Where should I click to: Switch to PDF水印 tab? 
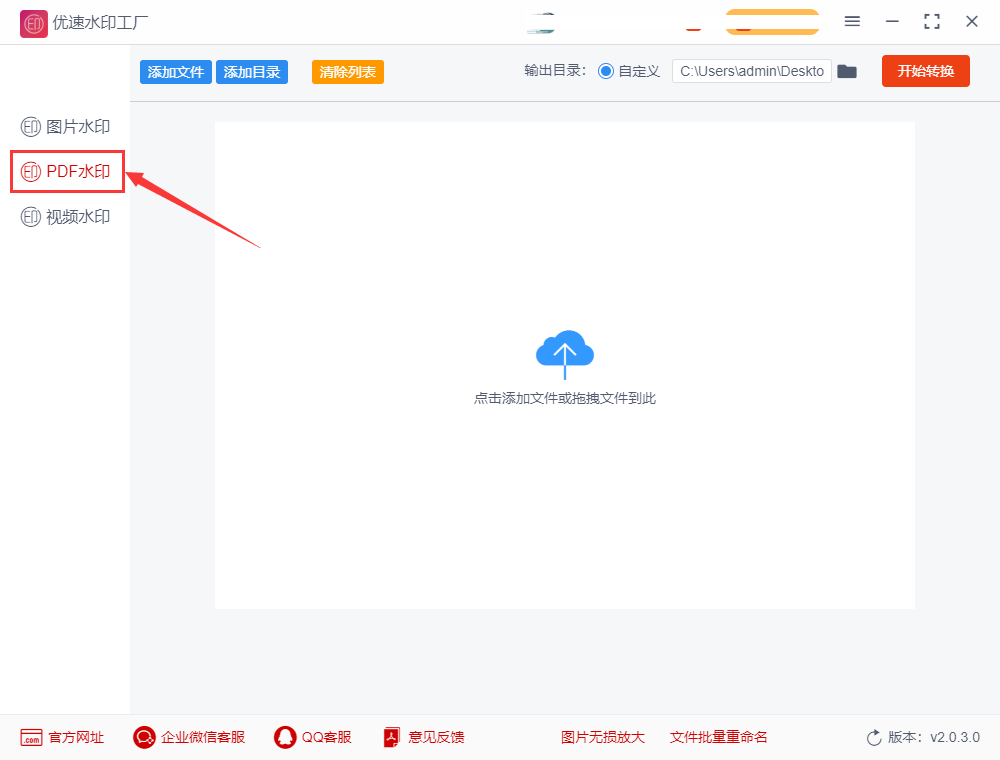[66, 172]
